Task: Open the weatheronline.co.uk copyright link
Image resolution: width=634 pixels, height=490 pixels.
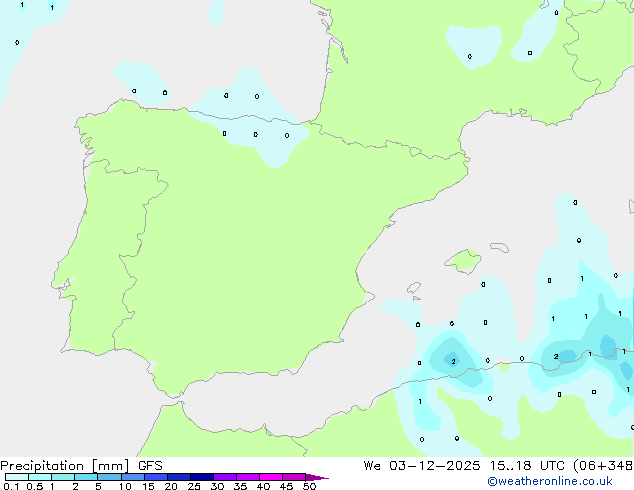Action: (x=550, y=481)
